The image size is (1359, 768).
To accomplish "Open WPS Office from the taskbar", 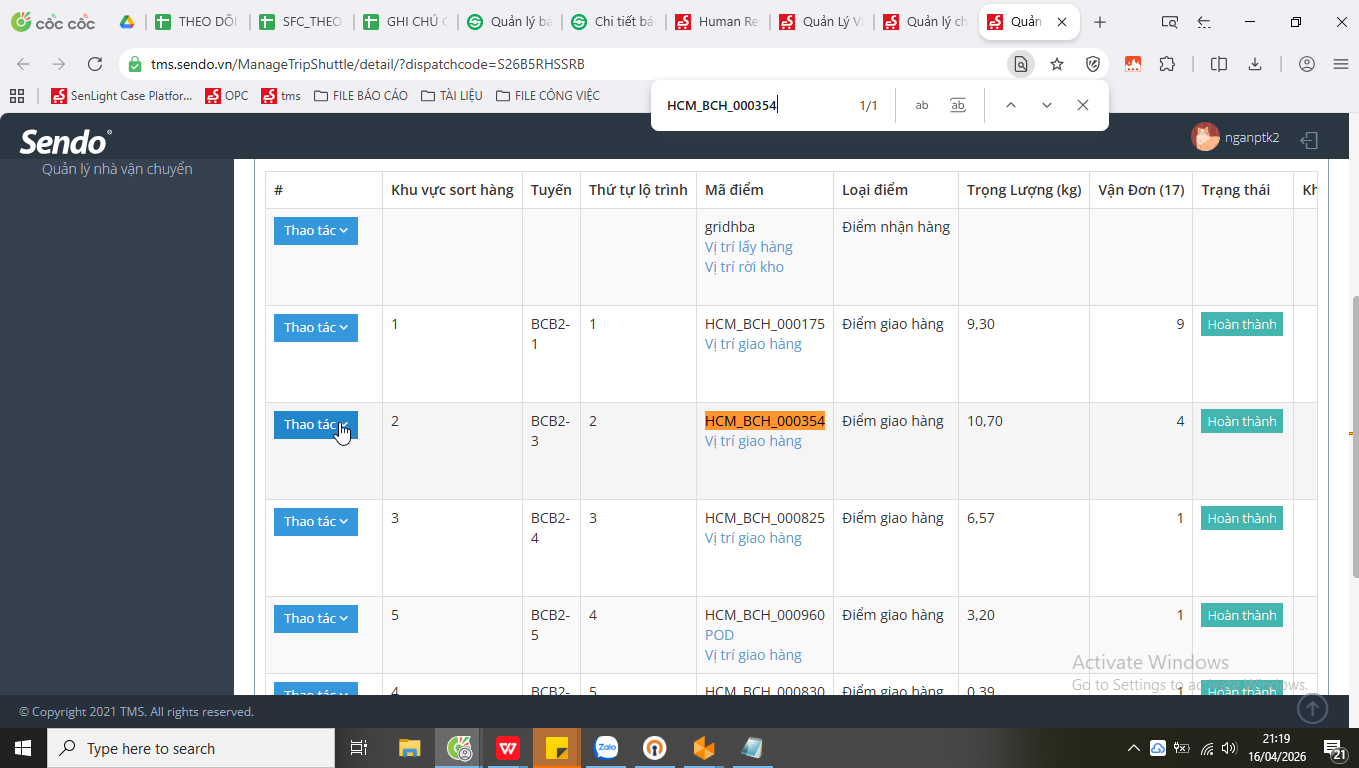I will 508,748.
